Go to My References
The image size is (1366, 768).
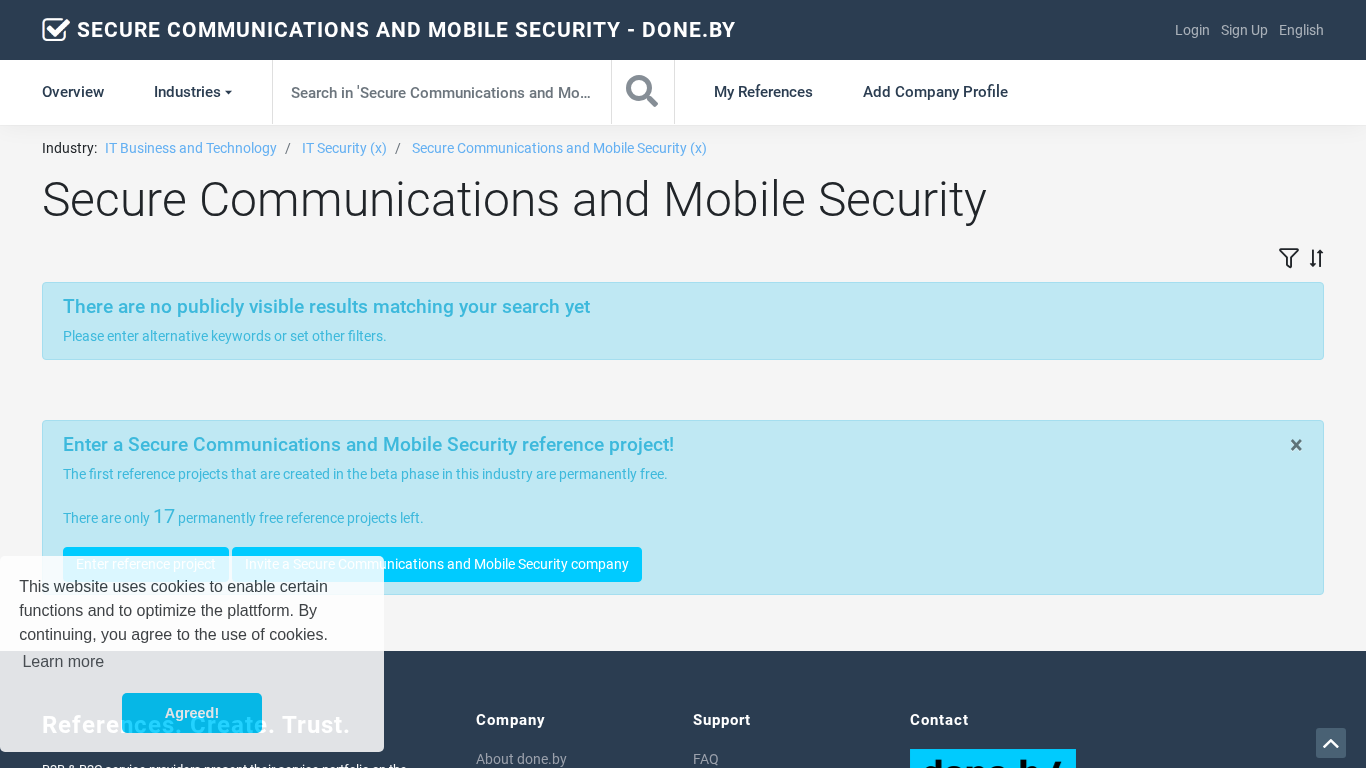[x=763, y=92]
